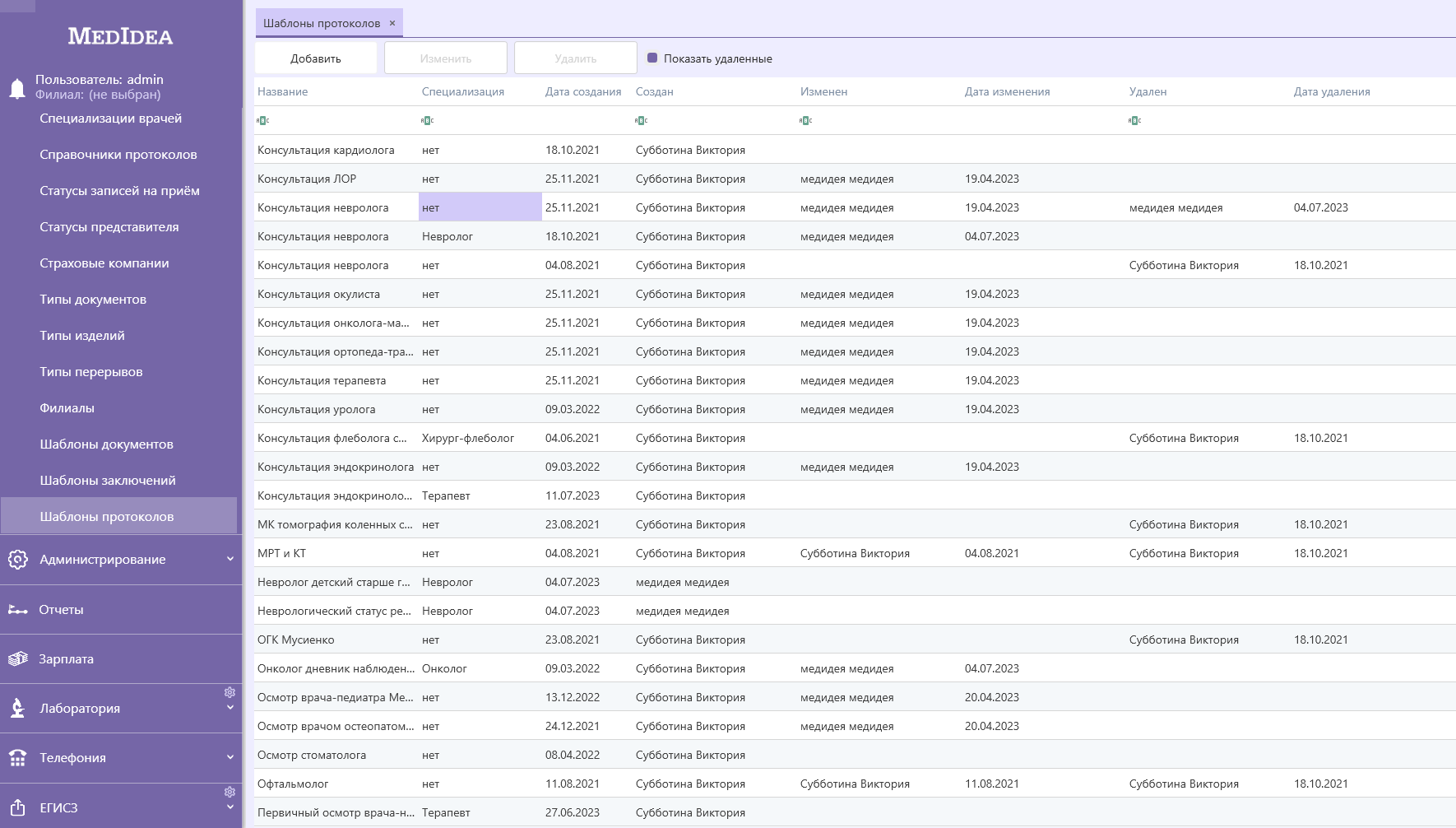This screenshot has height=828, width=1456.
Task: Select row Офтальмолог
Action: tap(856, 784)
